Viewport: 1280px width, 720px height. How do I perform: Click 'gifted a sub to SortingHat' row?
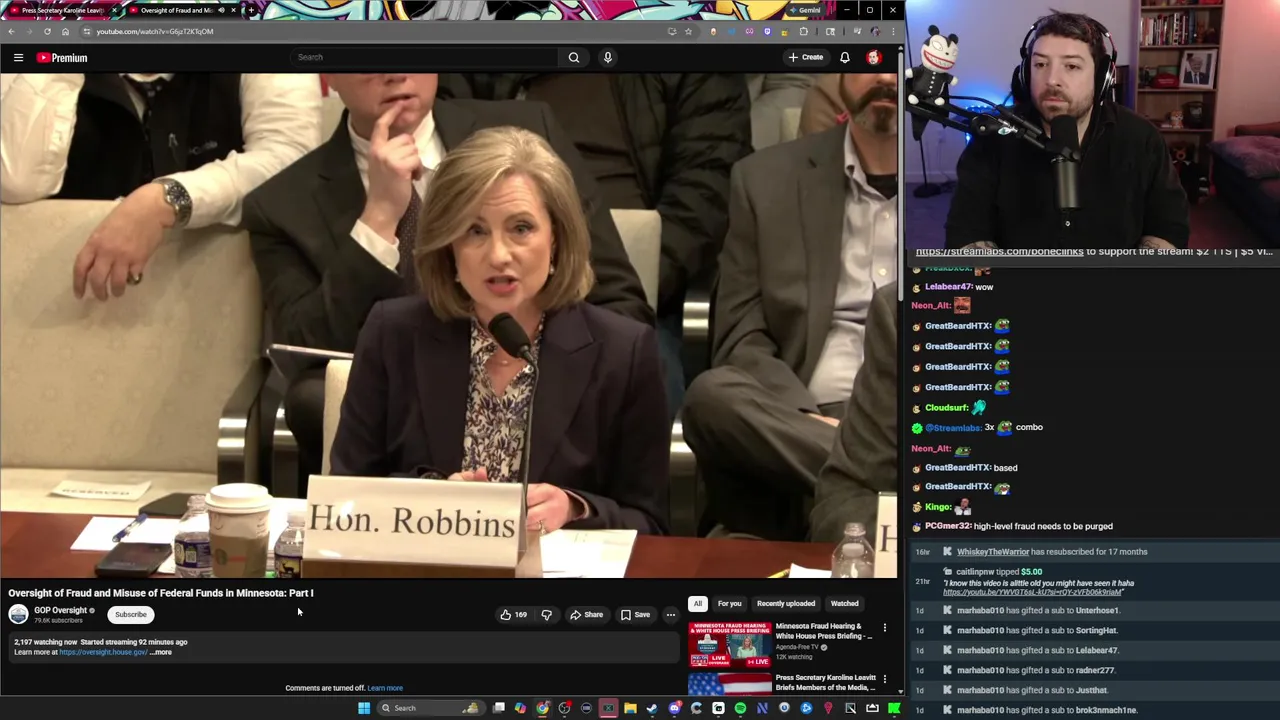pos(1095,630)
